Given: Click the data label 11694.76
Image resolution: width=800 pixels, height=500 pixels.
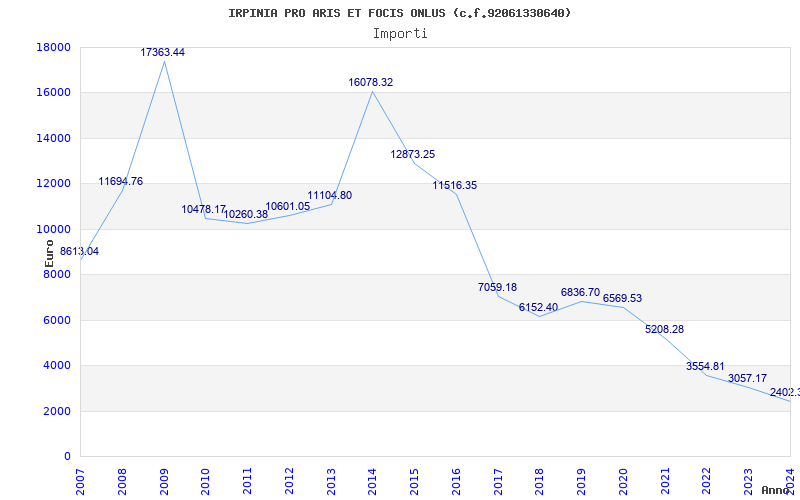Looking at the screenshot, I should (121, 181).
